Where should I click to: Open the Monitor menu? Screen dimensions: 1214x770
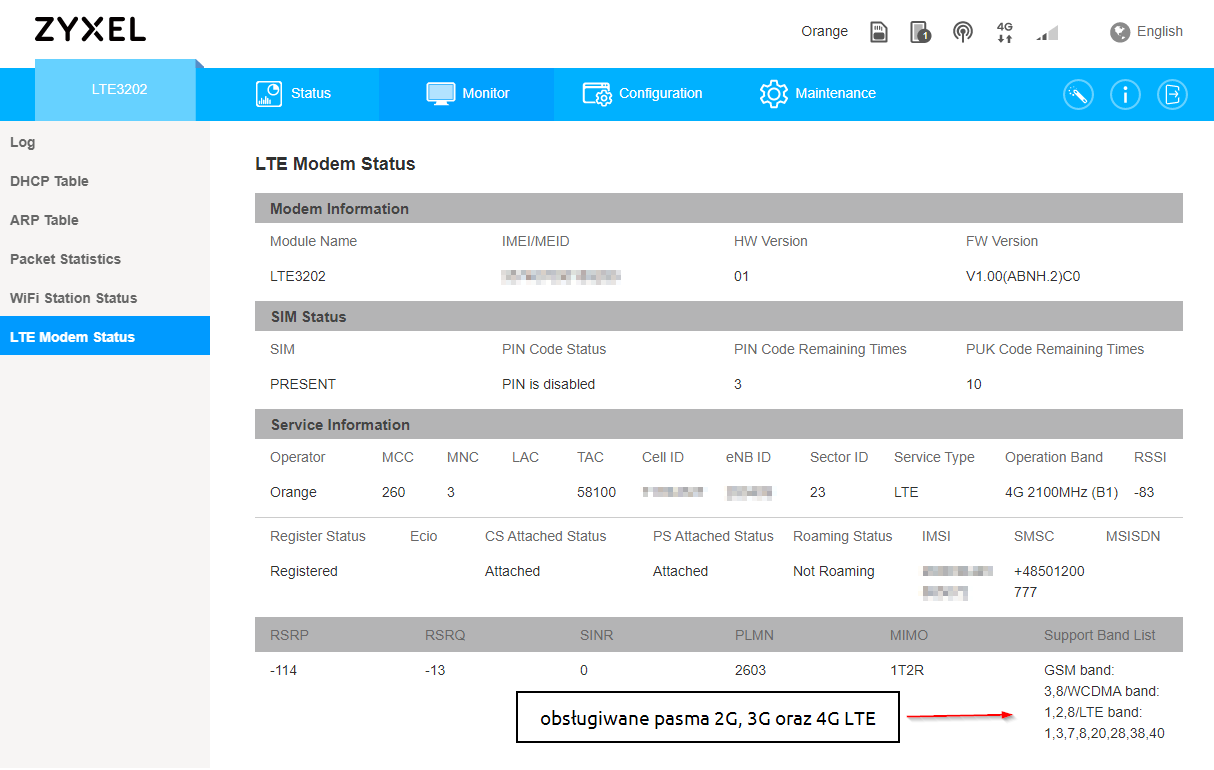click(x=467, y=93)
